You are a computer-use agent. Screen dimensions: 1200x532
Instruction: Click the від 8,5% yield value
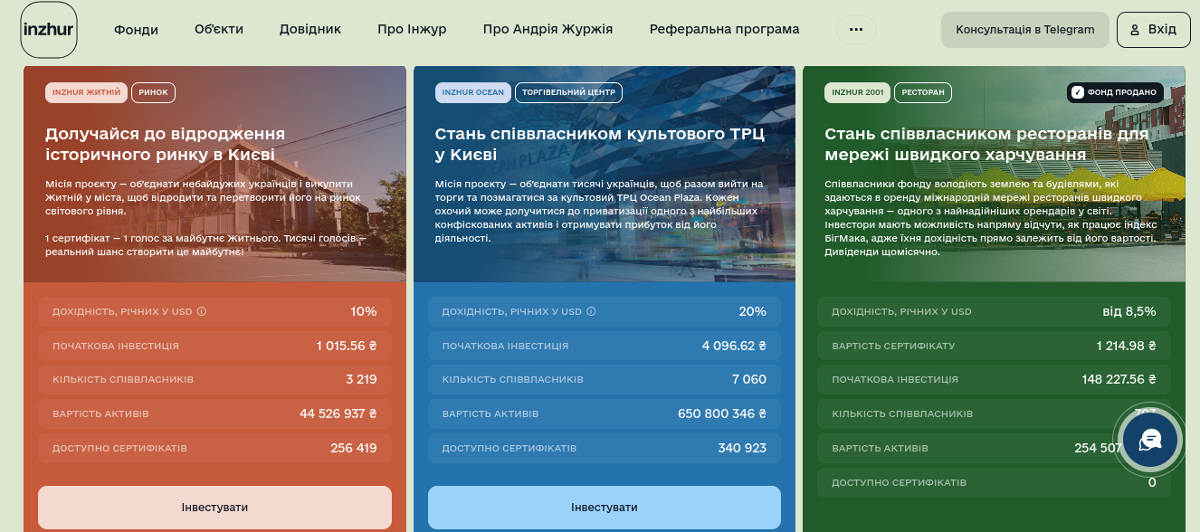pos(1129,312)
